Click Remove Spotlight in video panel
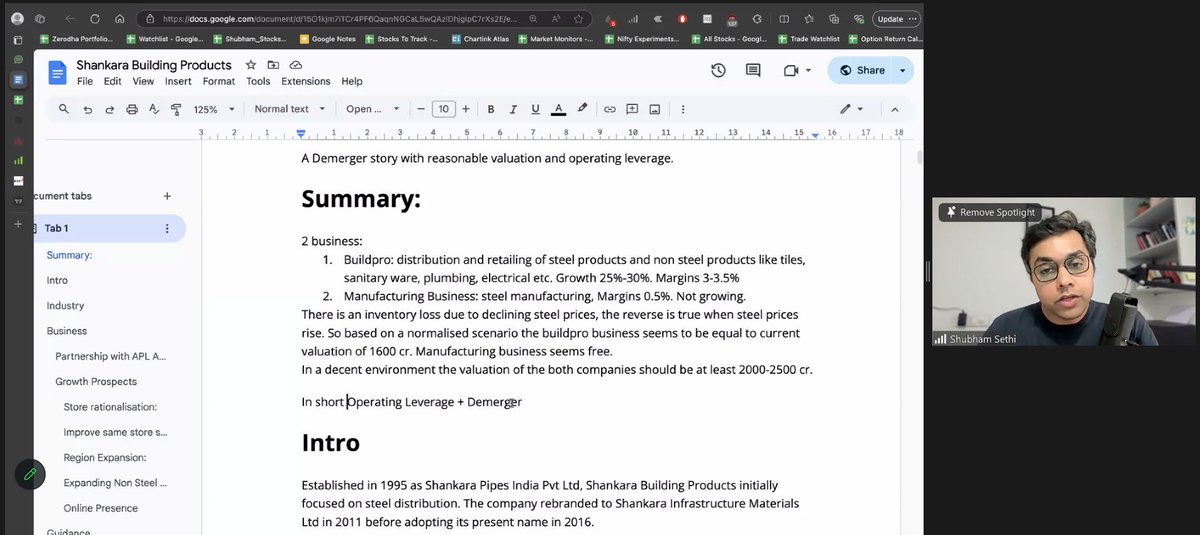This screenshot has height=535, width=1200. pos(989,212)
